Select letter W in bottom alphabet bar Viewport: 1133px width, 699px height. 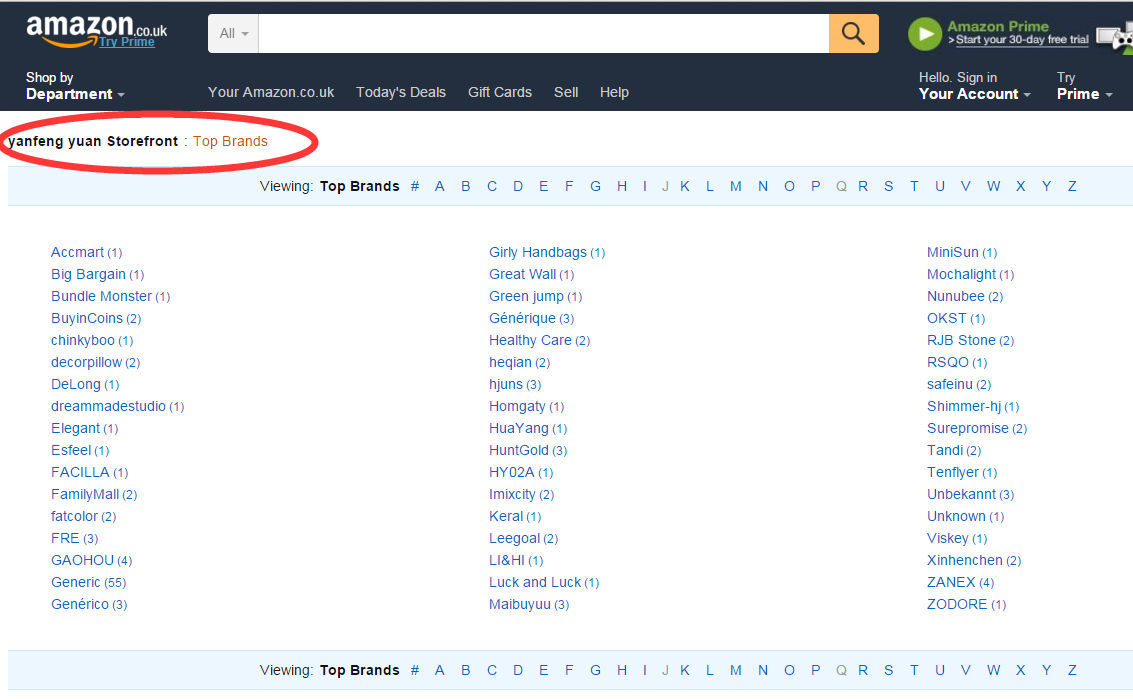[994, 671]
